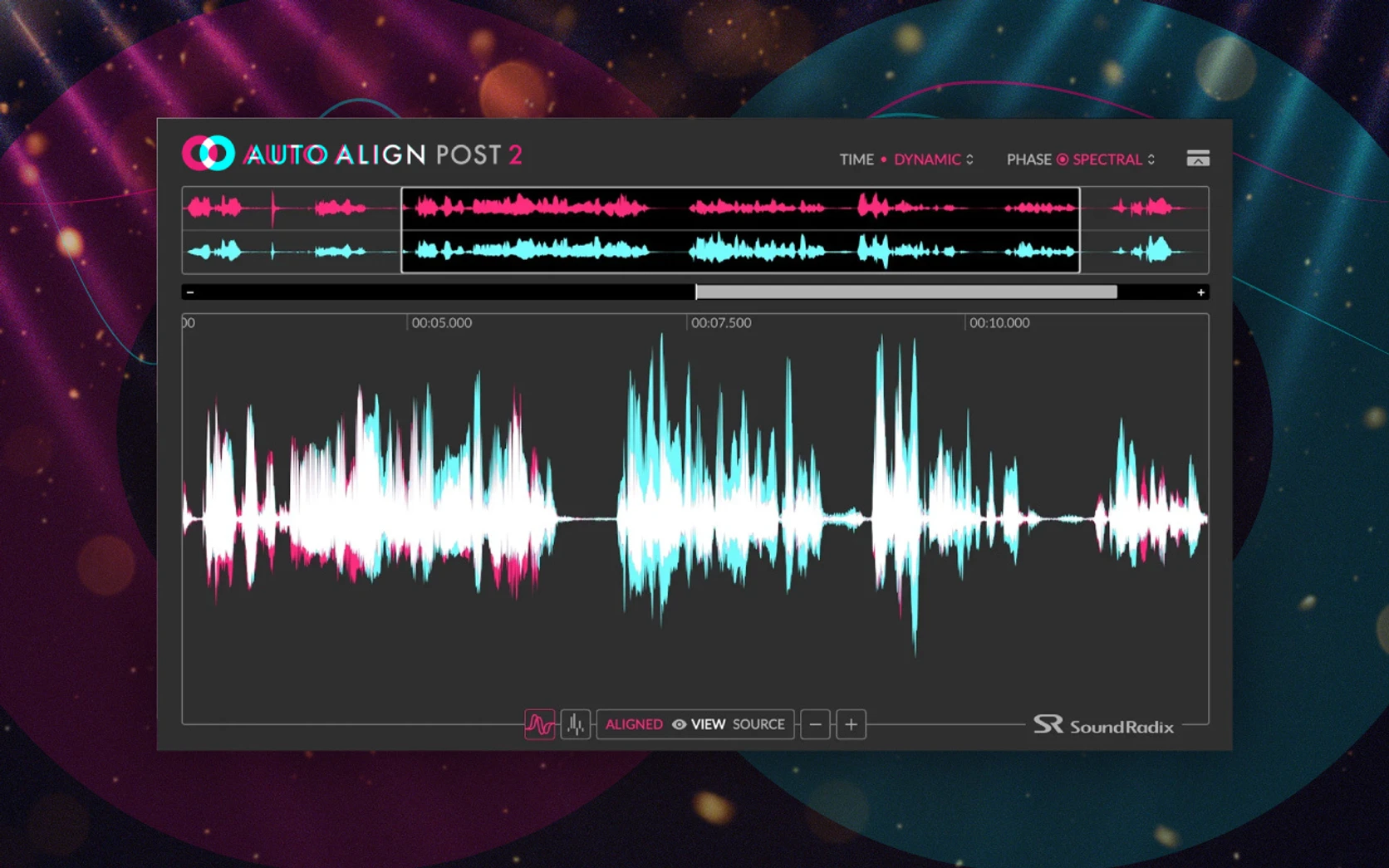
Task: Toggle the Phase correction circle indicator
Action: click(1062, 159)
